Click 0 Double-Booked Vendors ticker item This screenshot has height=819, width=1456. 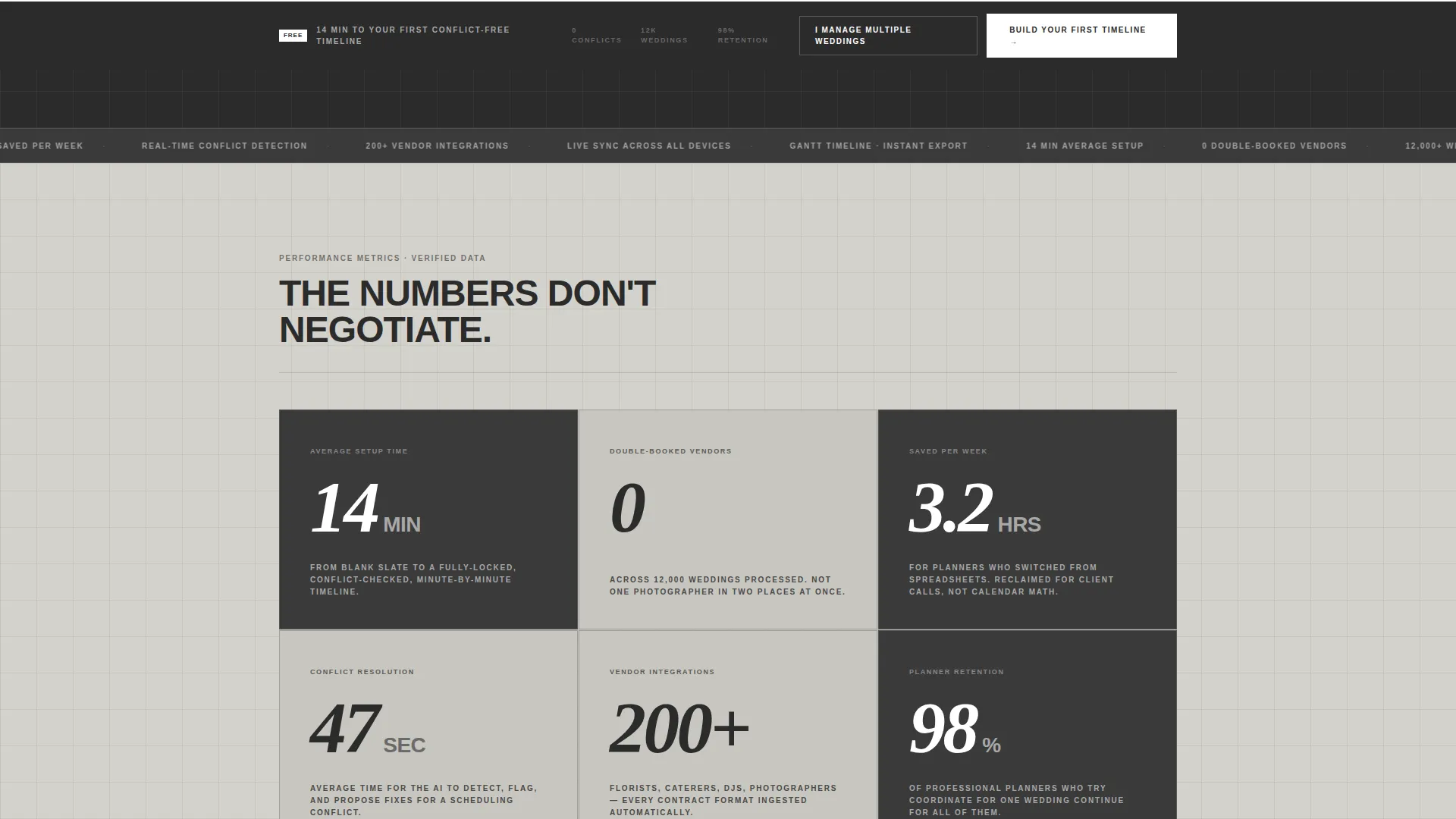pos(1274,146)
